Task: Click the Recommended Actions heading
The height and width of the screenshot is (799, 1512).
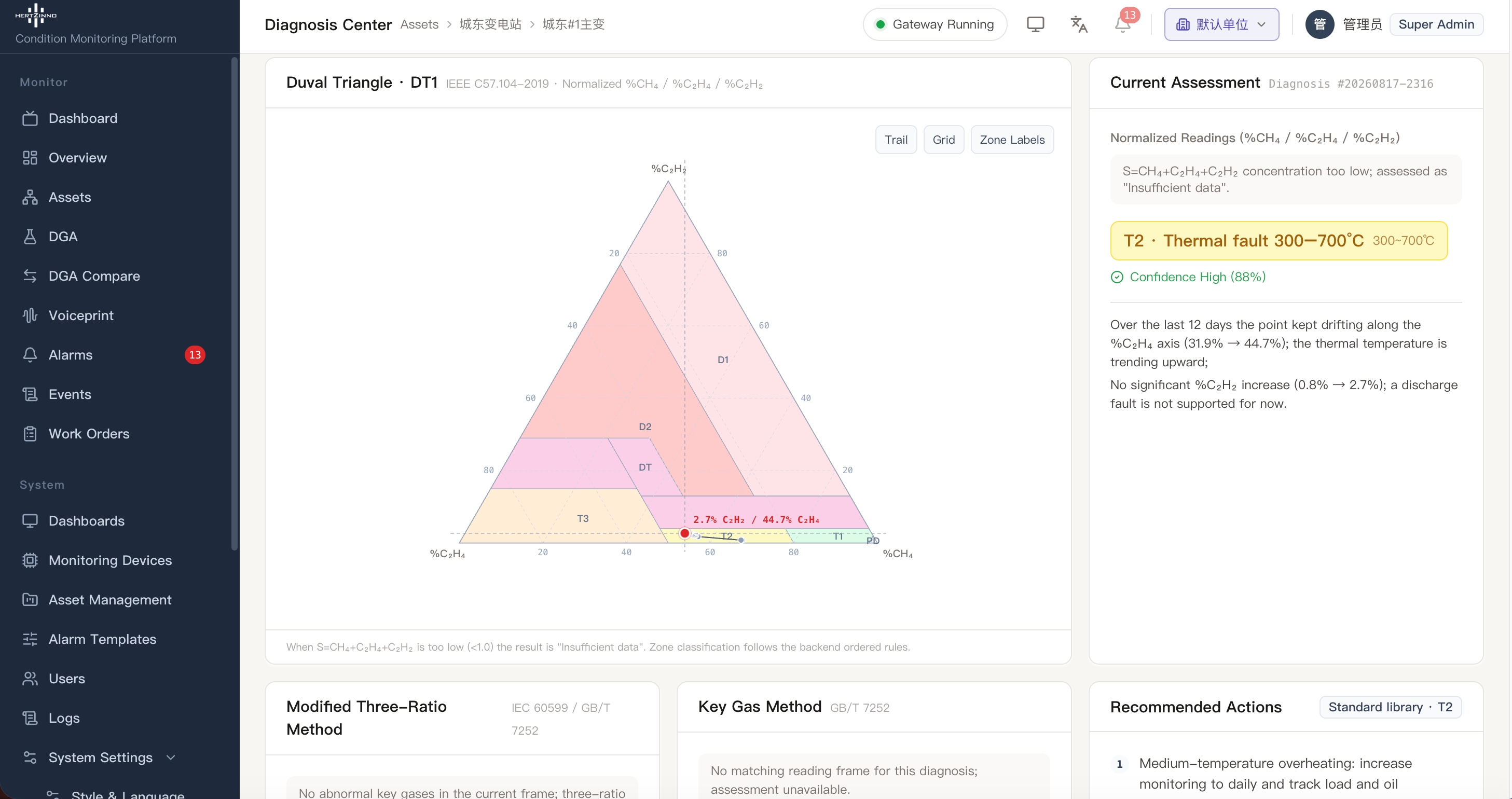Action: click(1195, 707)
